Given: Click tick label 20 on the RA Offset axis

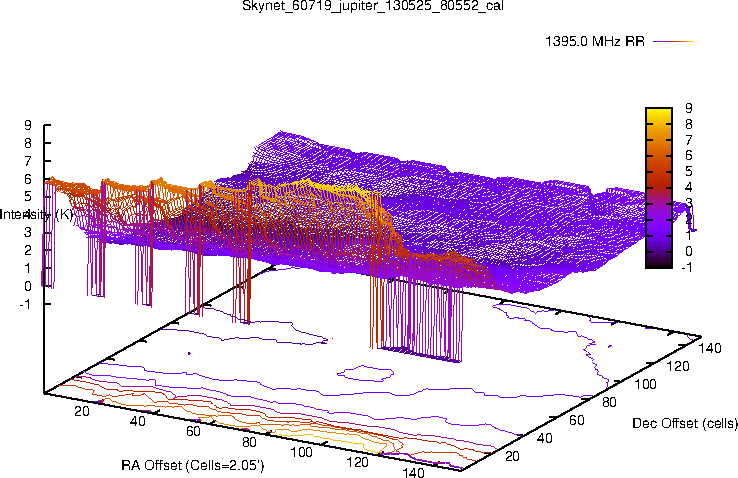Looking at the screenshot, I should coord(82,411).
